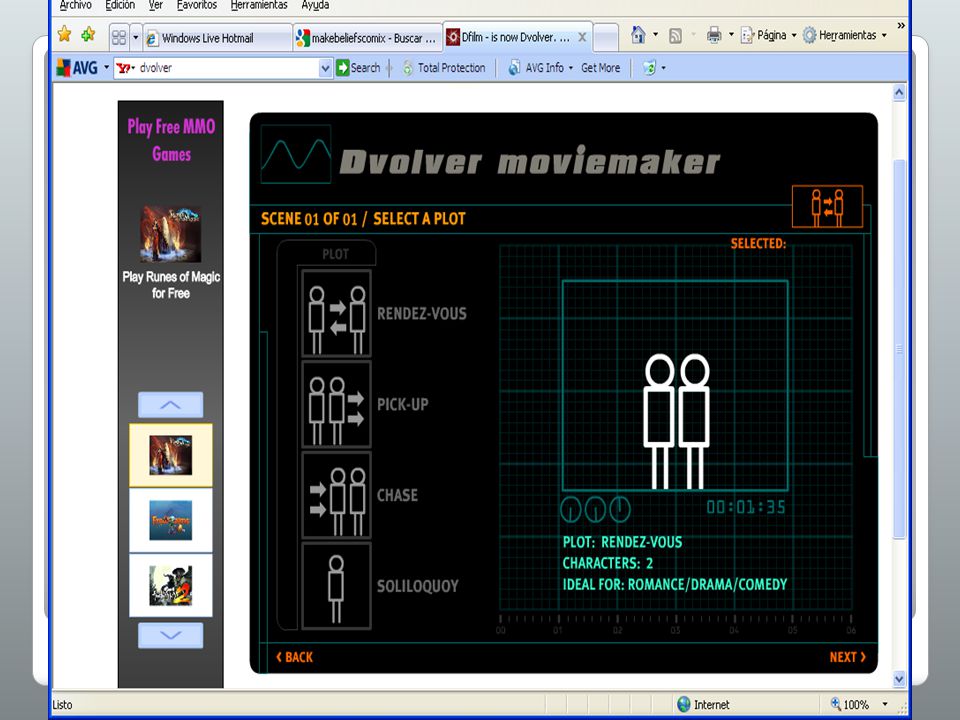The image size is (960, 720).
Task: Open a new blank tab
Action: click(x=606, y=38)
